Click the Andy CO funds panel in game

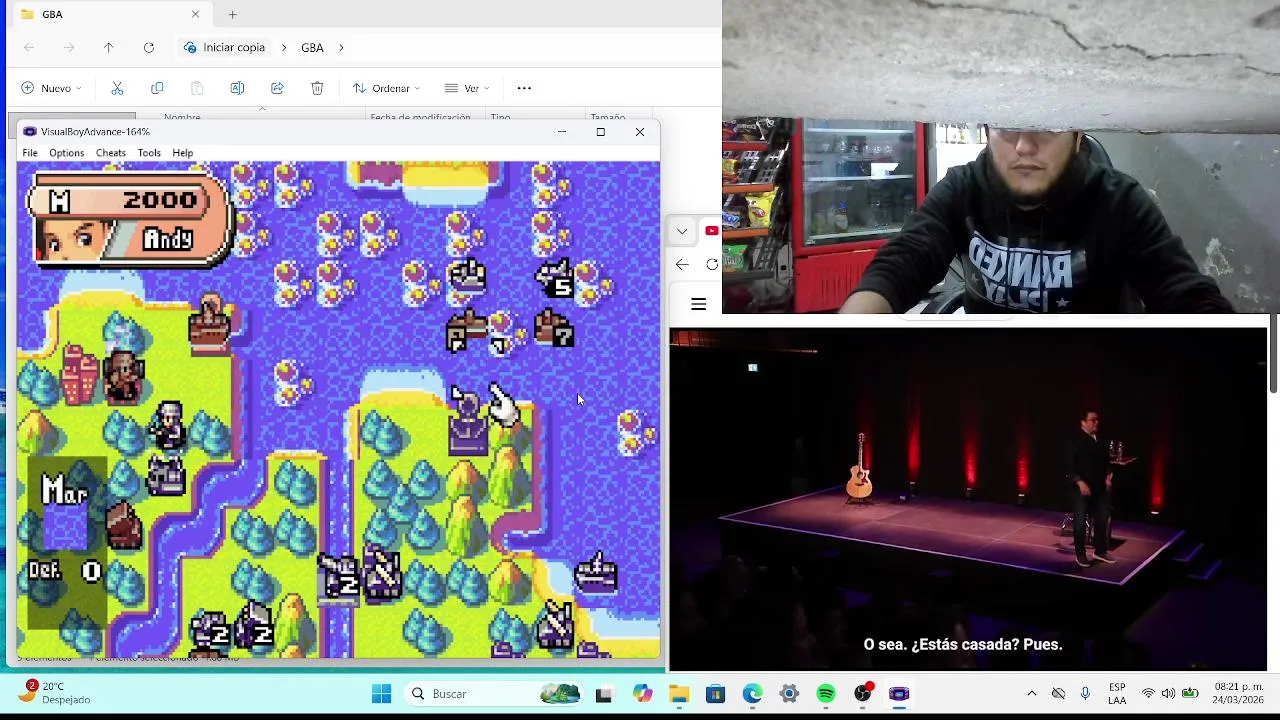(x=130, y=219)
